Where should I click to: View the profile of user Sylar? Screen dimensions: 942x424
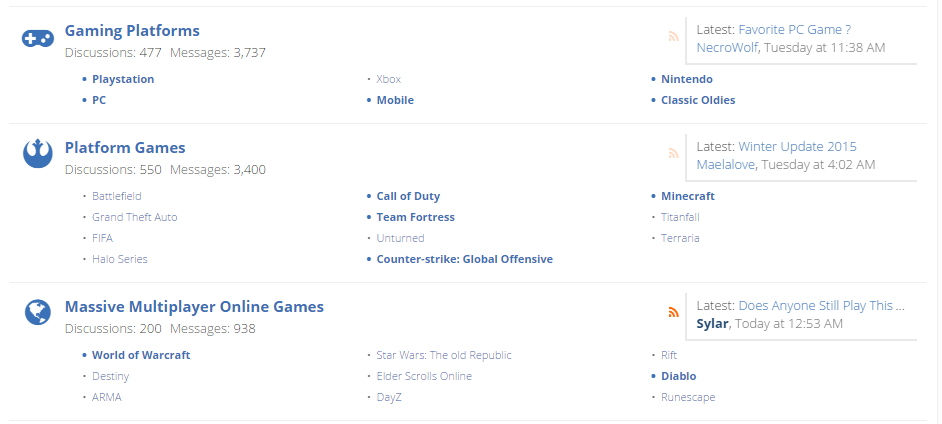(x=713, y=324)
